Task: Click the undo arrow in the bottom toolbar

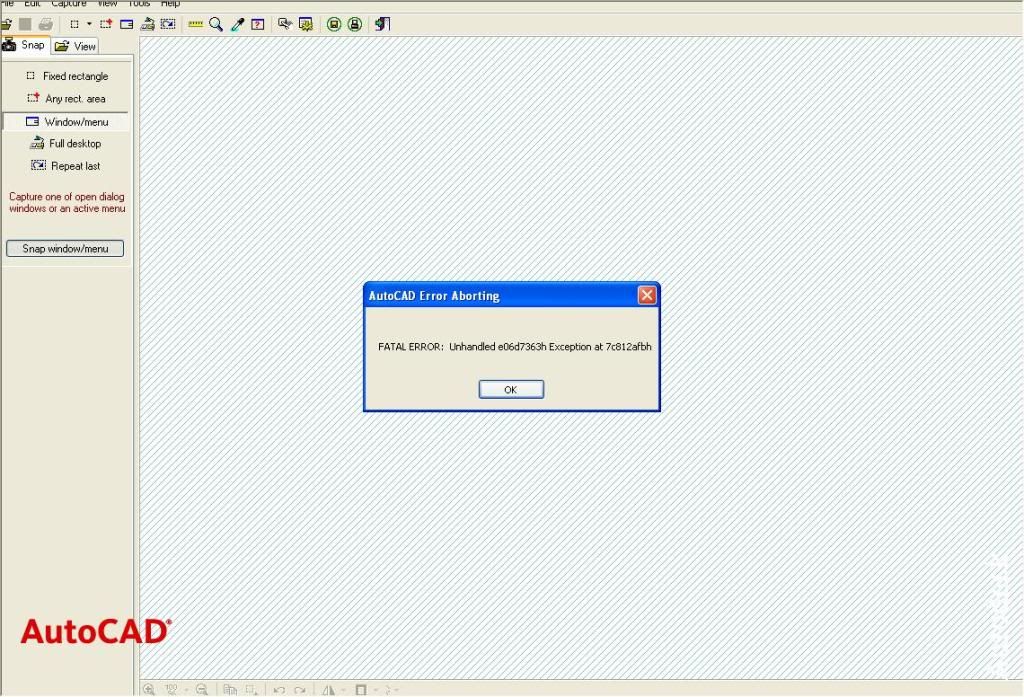Action: (279, 690)
